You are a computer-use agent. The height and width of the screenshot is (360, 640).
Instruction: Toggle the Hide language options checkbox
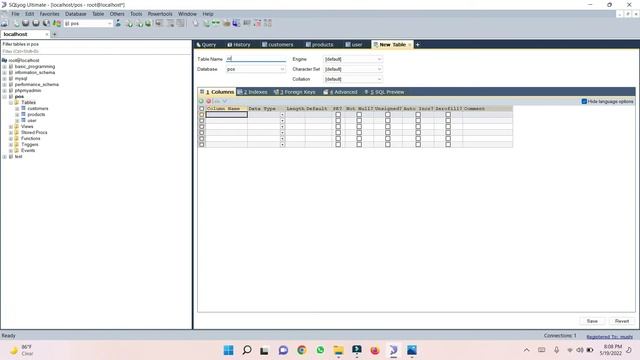pos(584,101)
